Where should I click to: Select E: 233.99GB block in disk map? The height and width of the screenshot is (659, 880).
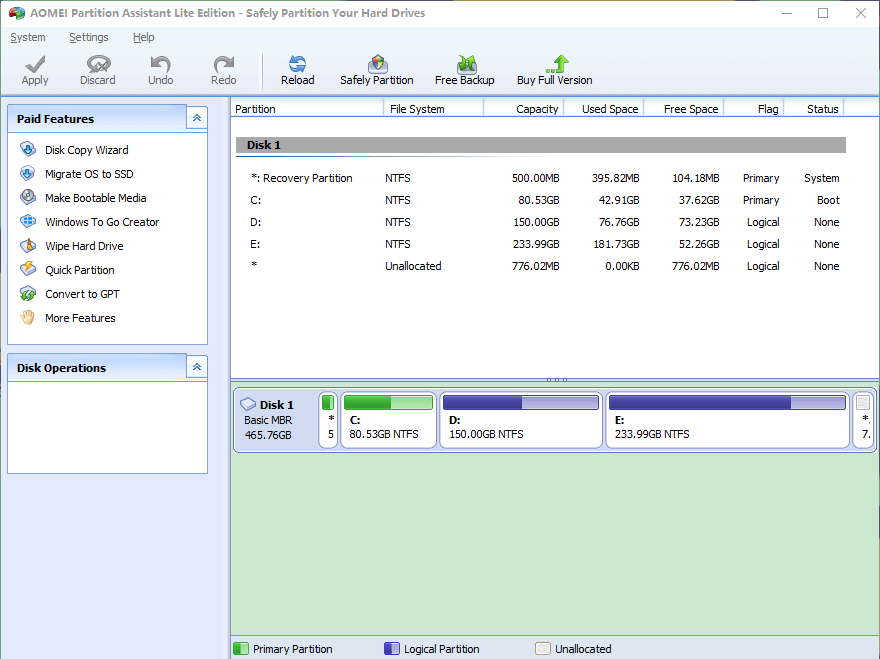(x=727, y=420)
